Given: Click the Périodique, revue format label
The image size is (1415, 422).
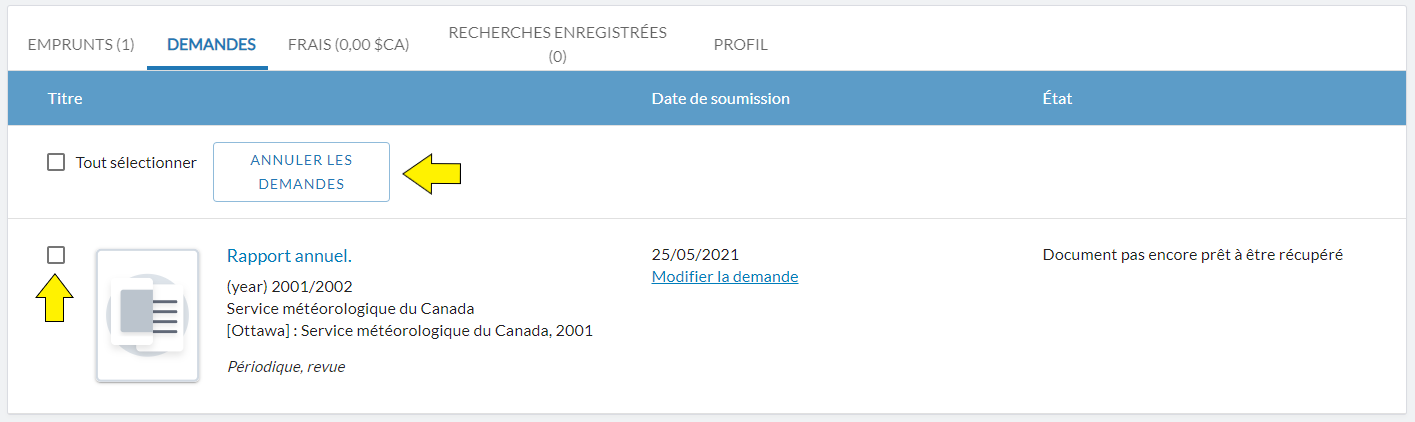Looking at the screenshot, I should (x=286, y=367).
